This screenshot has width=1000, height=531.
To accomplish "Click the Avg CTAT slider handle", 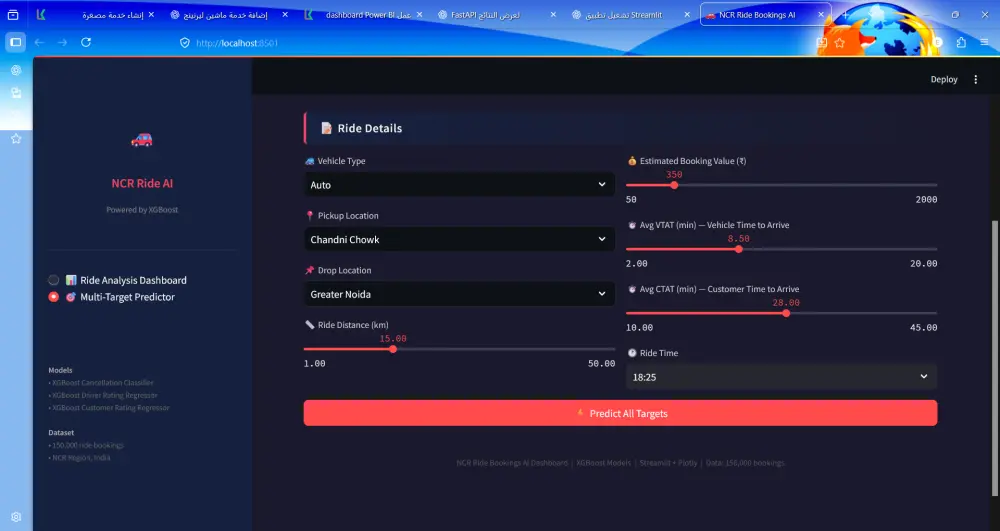I will pos(786,313).
